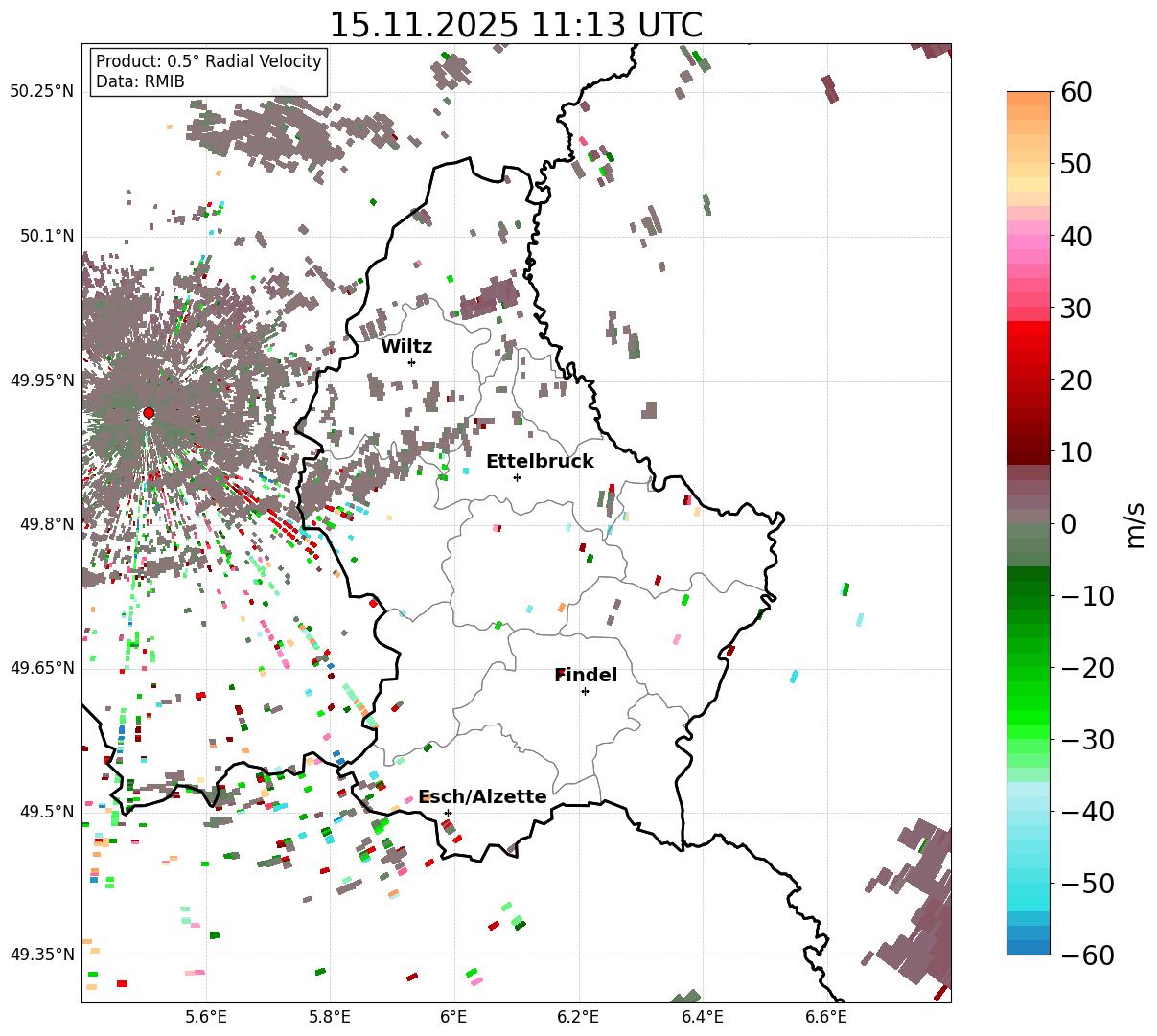1157x1036 pixels.
Task: Click the 49.8°N latitude label
Action: (46, 524)
